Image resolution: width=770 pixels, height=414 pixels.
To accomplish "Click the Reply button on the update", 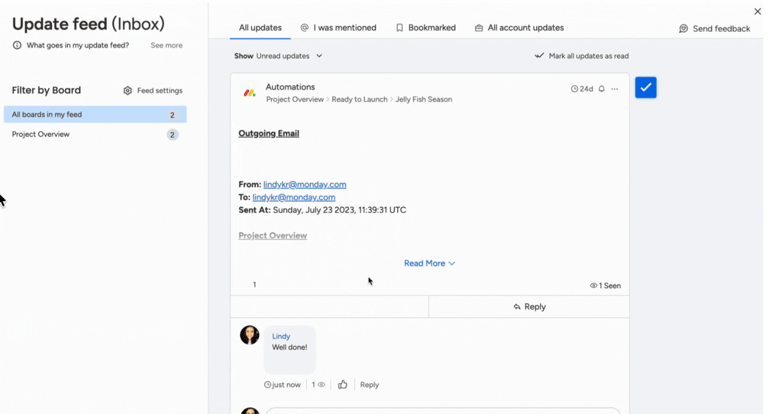I will (529, 306).
